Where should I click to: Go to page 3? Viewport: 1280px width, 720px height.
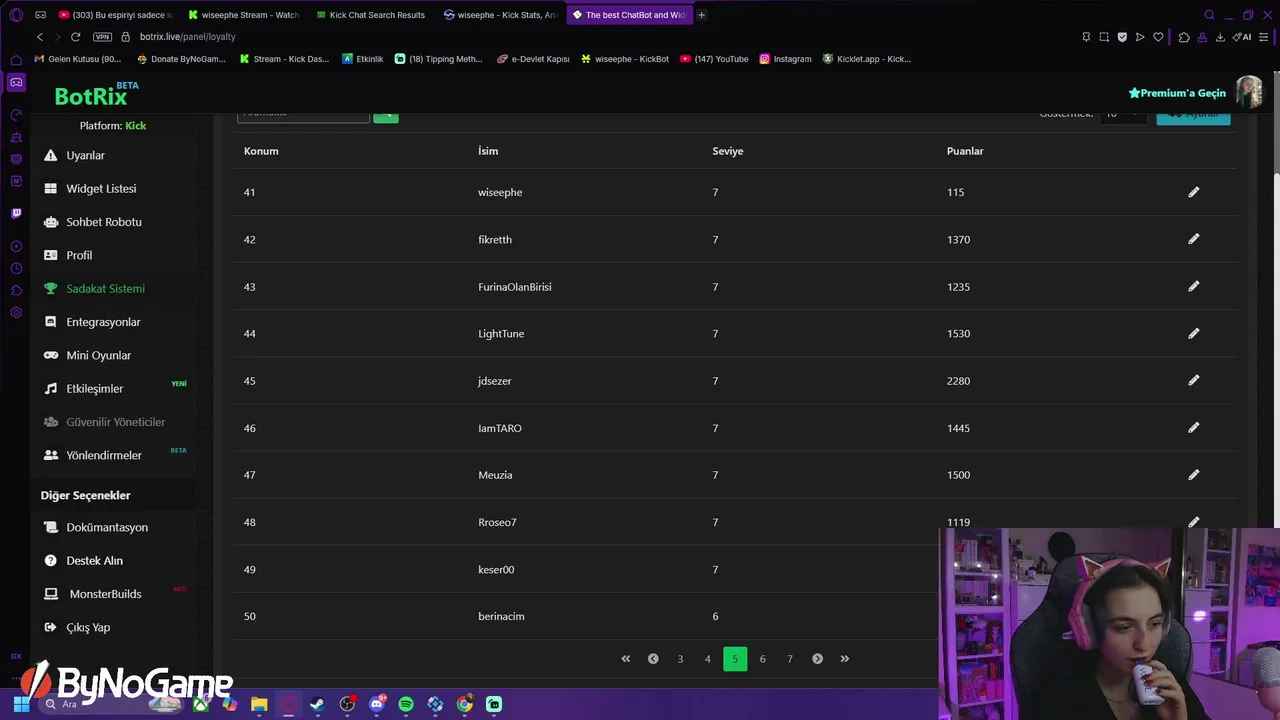click(680, 659)
